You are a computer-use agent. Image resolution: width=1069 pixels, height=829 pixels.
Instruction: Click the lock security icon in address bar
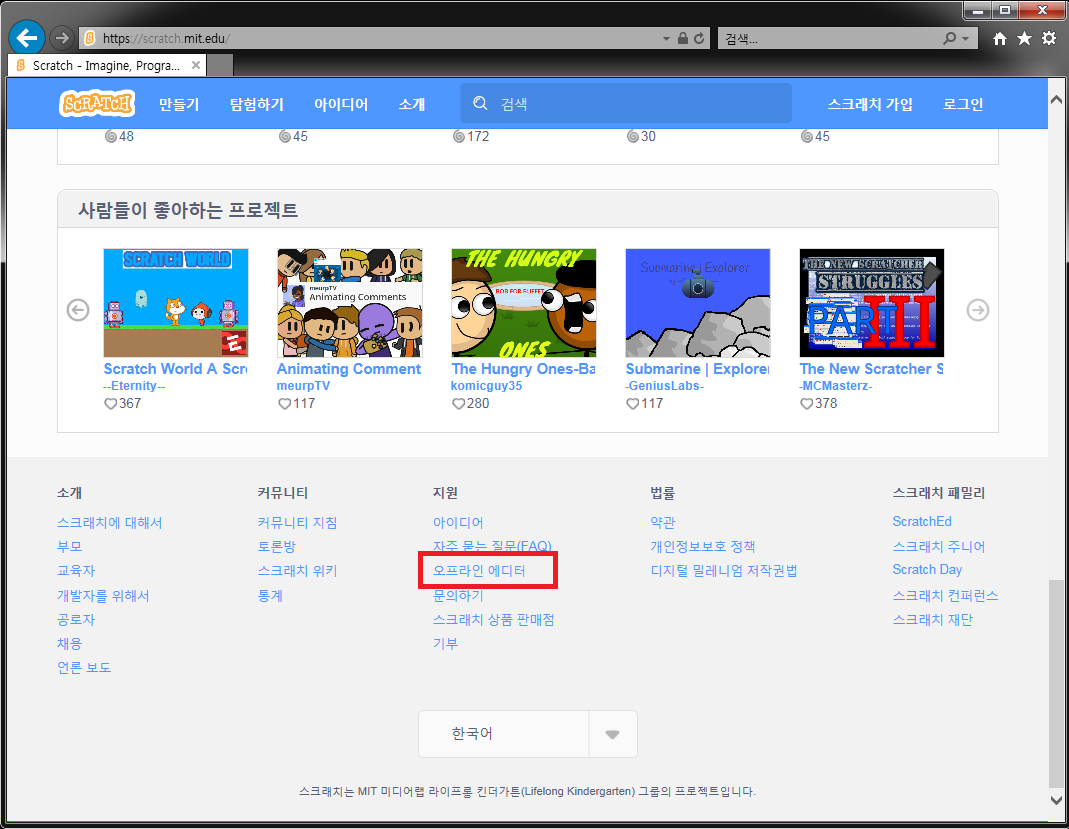pos(682,38)
